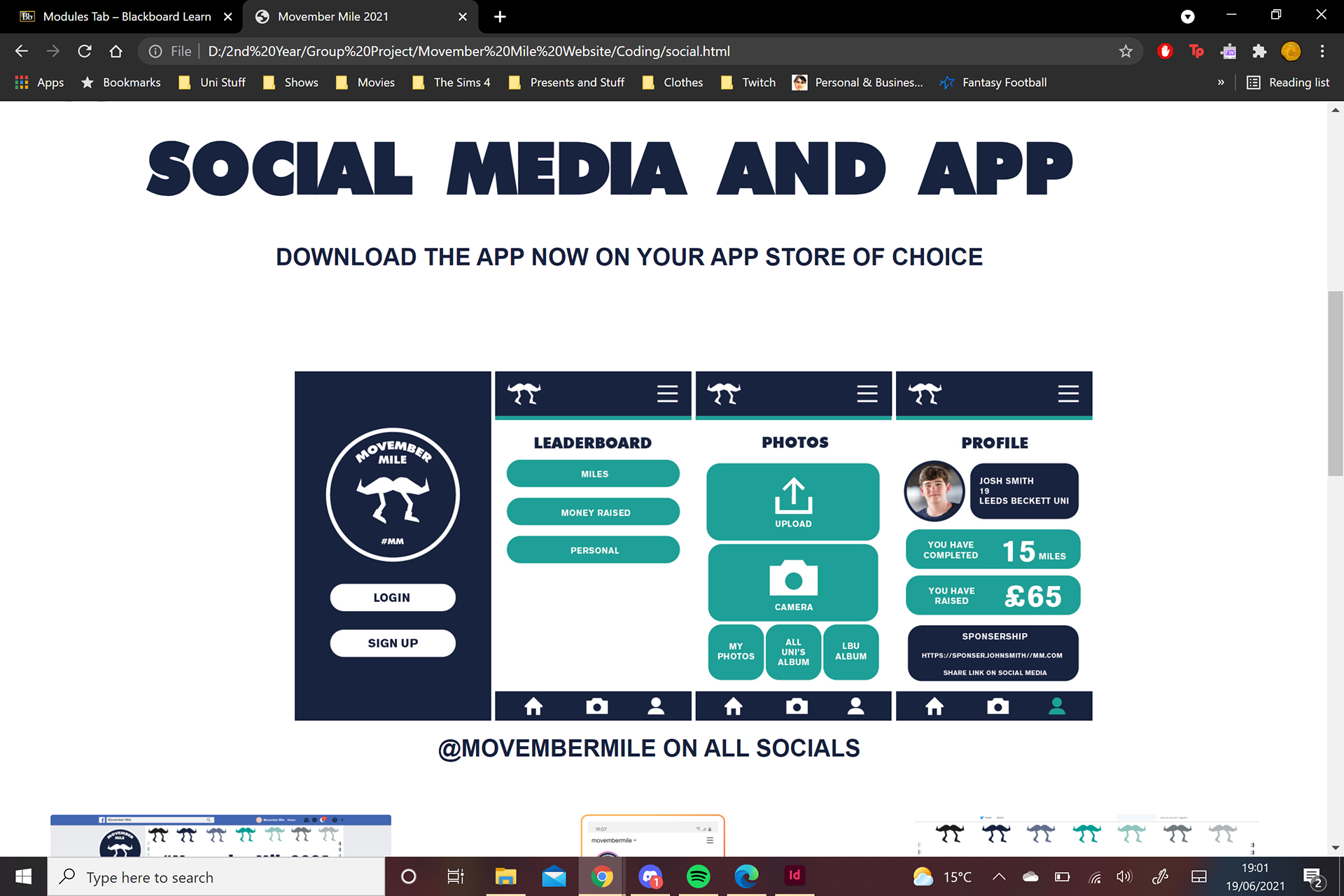Click the CAMERA tile in Photos
Viewport: 1344px width, 896px height.
793,582
